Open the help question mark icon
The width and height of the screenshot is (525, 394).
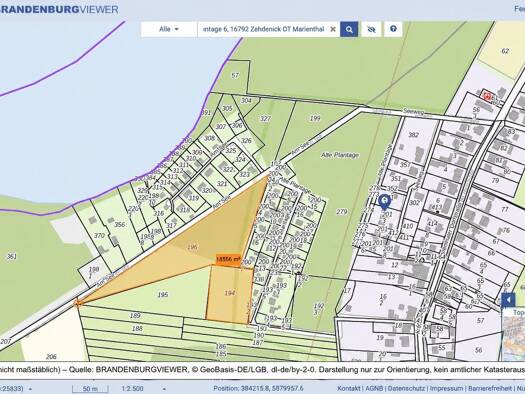tap(393, 29)
